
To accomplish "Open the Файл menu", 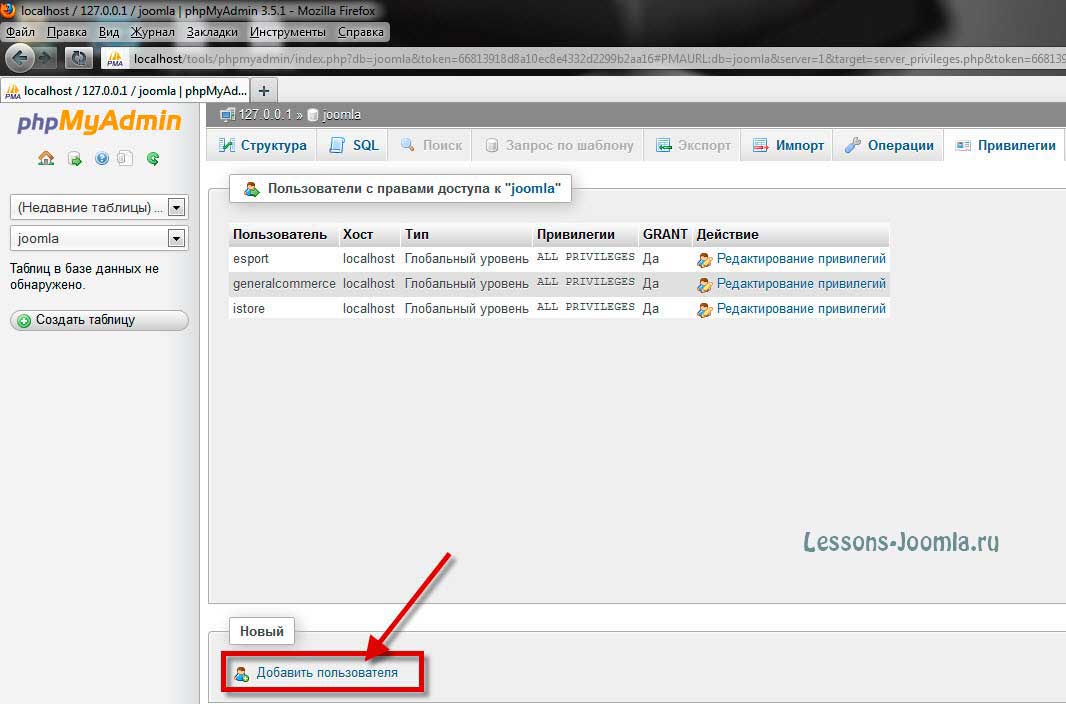I will (20, 32).
